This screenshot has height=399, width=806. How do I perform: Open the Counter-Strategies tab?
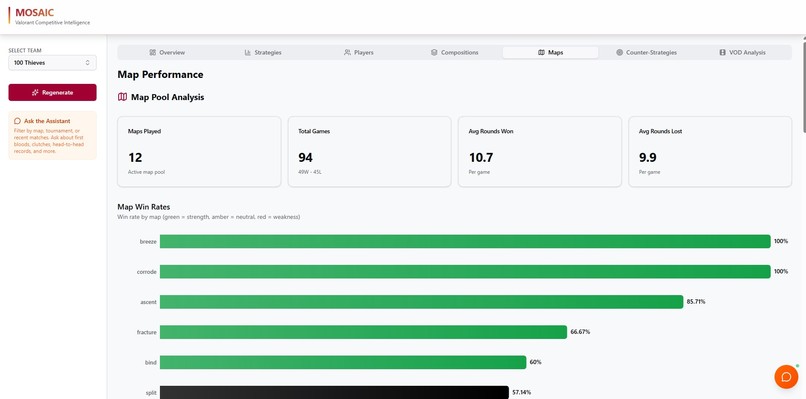[x=646, y=52]
